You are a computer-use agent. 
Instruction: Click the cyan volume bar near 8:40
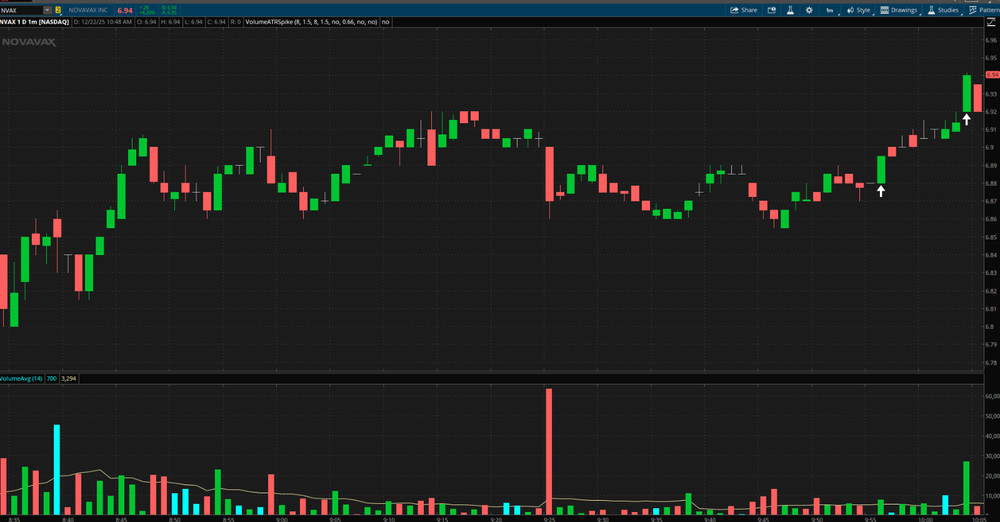pos(57,470)
